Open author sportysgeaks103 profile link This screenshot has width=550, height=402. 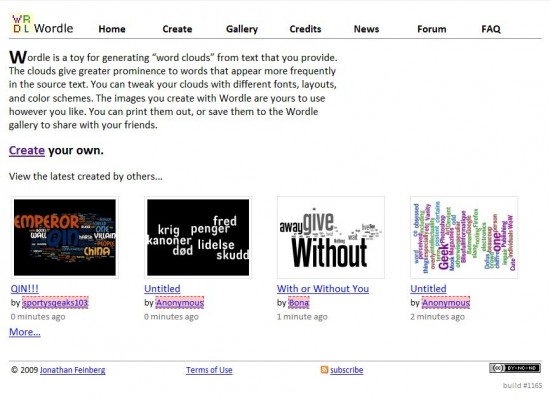pyautogui.click(x=55, y=303)
